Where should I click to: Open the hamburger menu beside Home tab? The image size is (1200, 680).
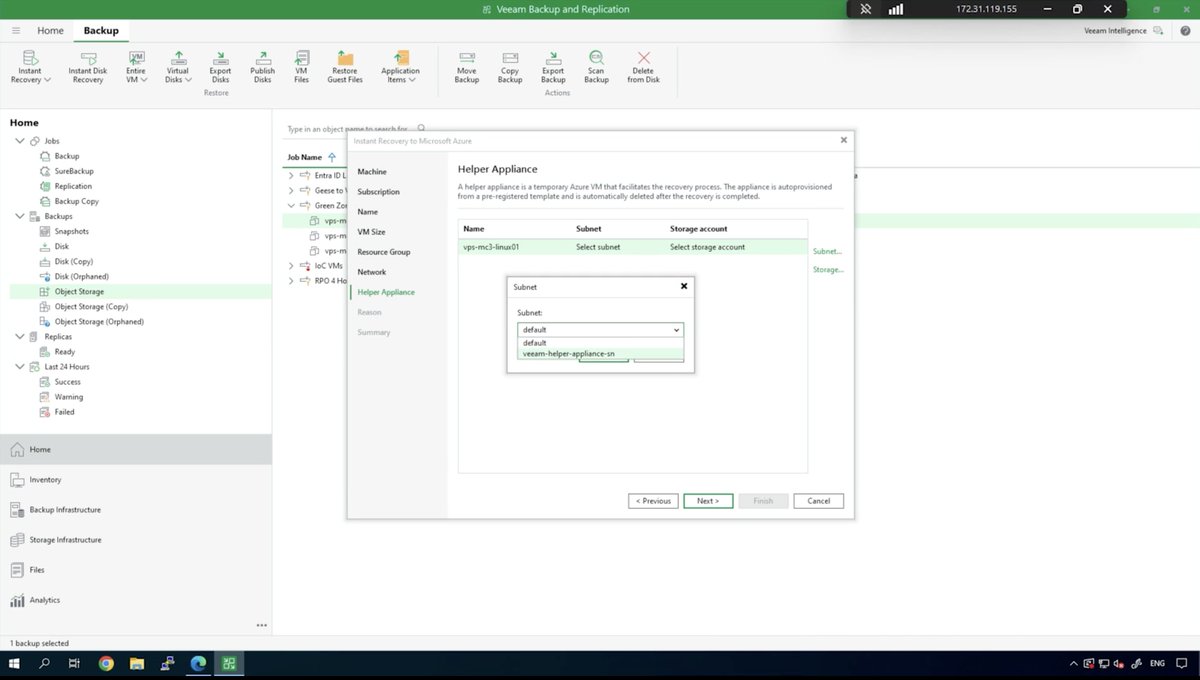[x=16, y=31]
